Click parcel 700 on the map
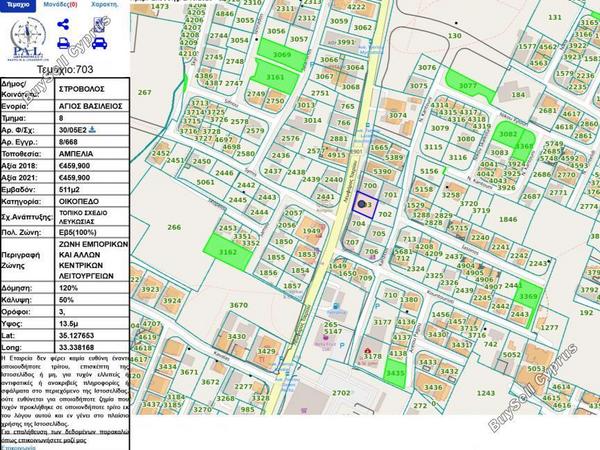 pyautogui.click(x=370, y=186)
